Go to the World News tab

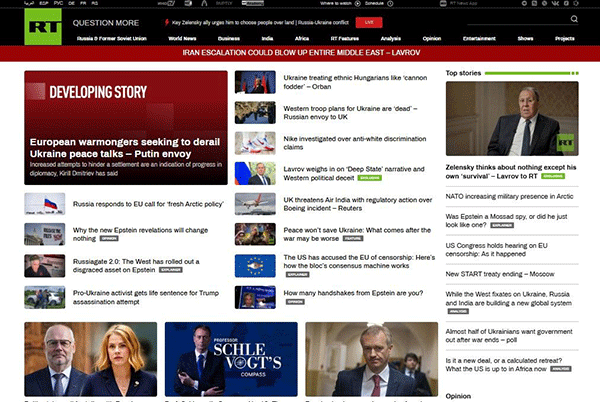[x=182, y=37]
